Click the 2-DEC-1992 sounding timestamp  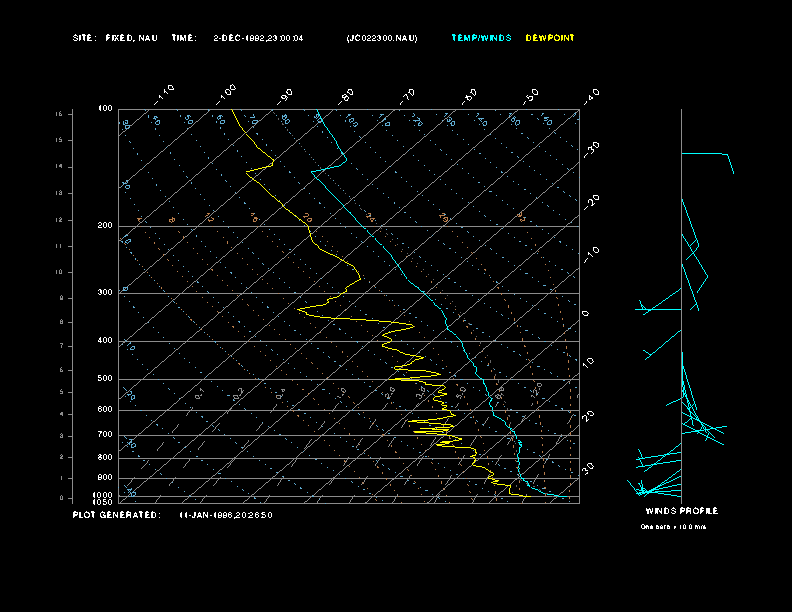tap(258, 38)
